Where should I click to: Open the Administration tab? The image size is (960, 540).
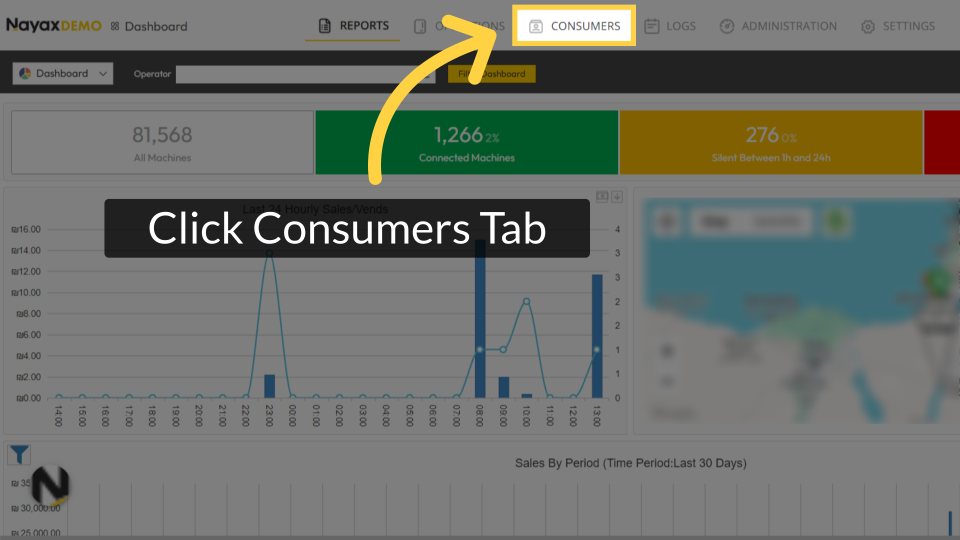[x=778, y=26]
